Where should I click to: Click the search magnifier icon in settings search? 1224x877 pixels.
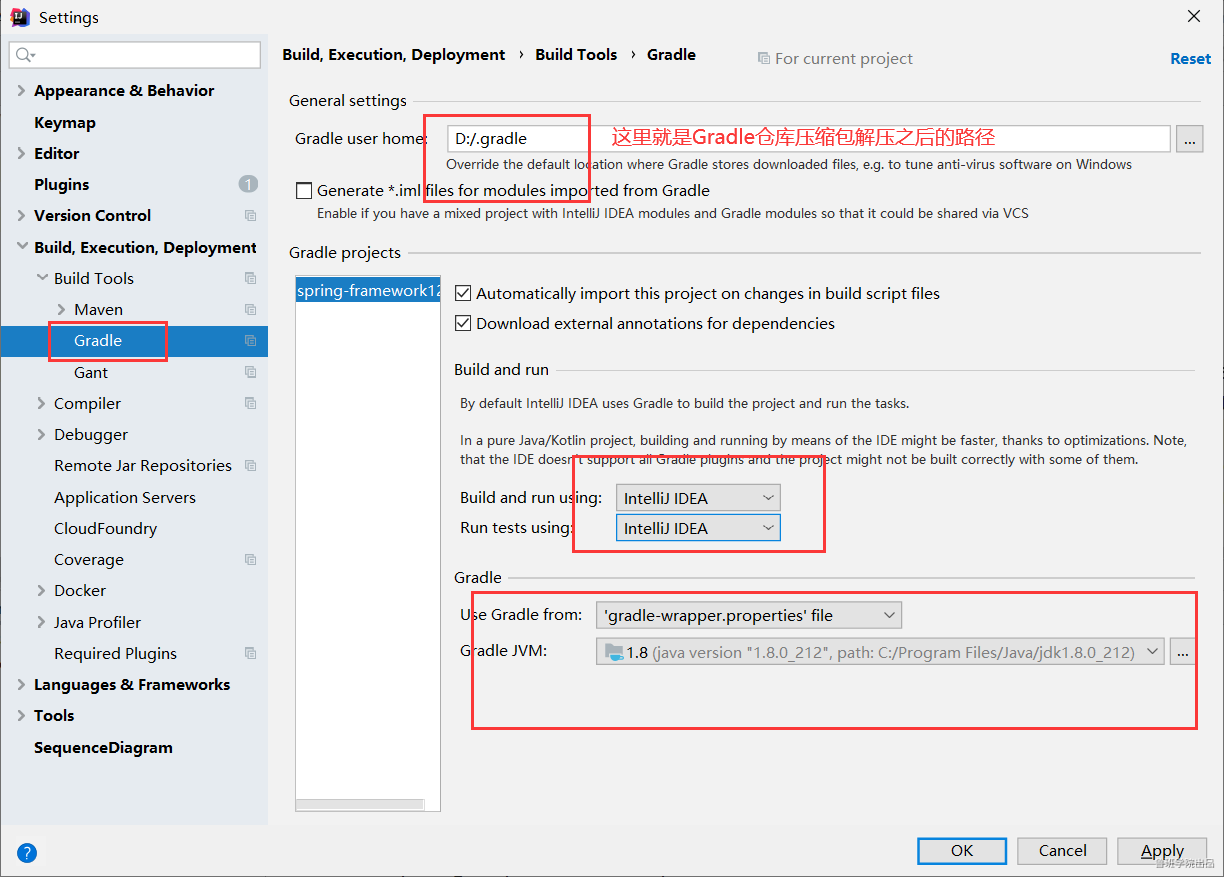click(25, 55)
